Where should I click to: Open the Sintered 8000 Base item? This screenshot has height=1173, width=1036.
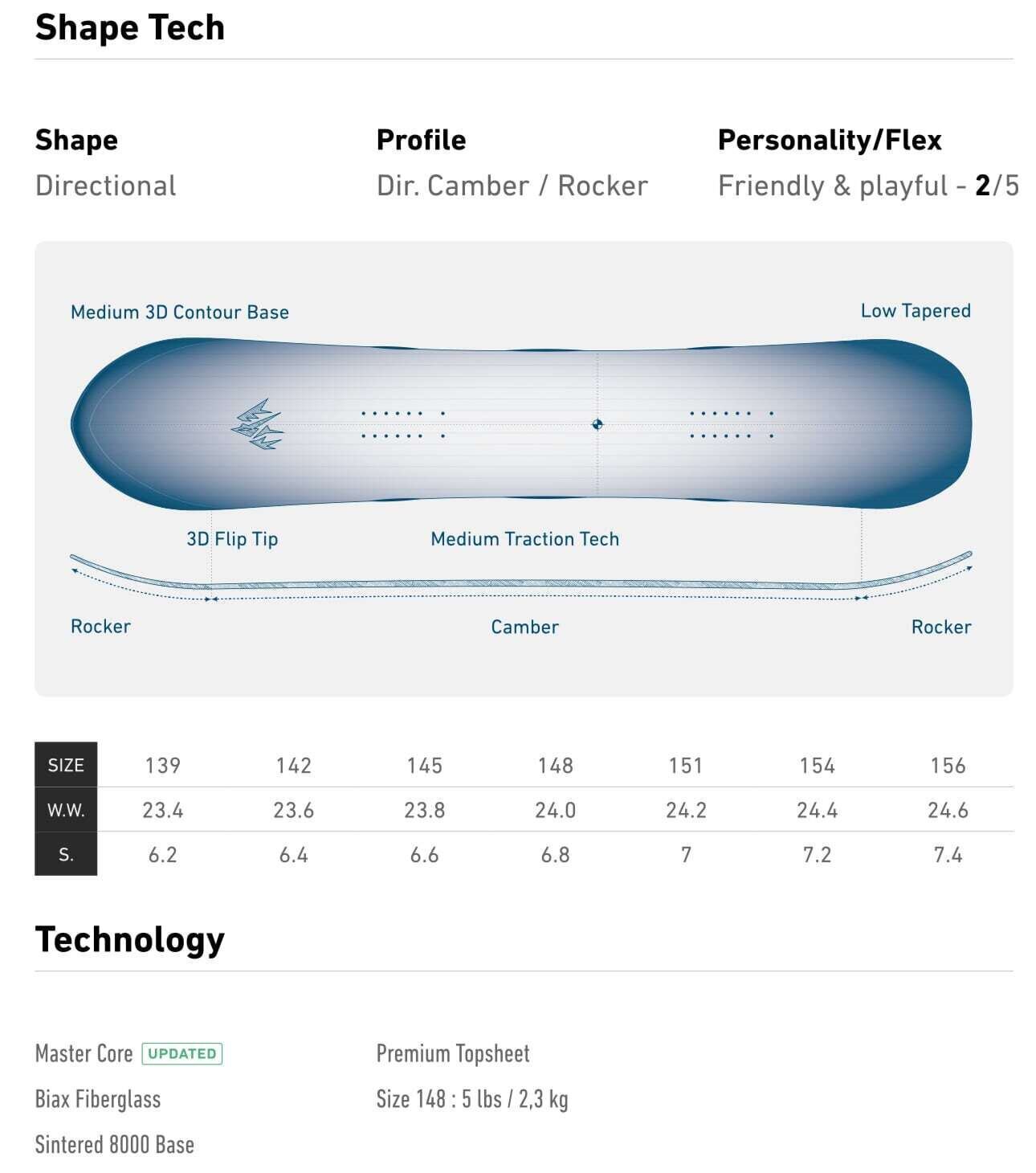pyautogui.click(x=114, y=1145)
